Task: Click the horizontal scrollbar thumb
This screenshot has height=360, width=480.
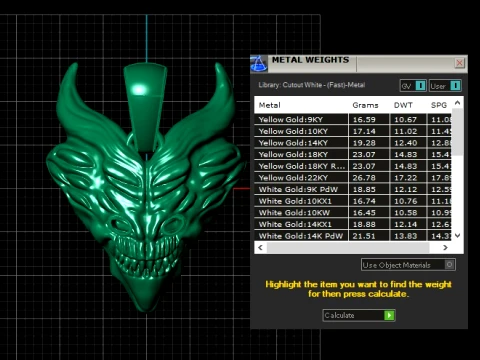Action: (348, 248)
